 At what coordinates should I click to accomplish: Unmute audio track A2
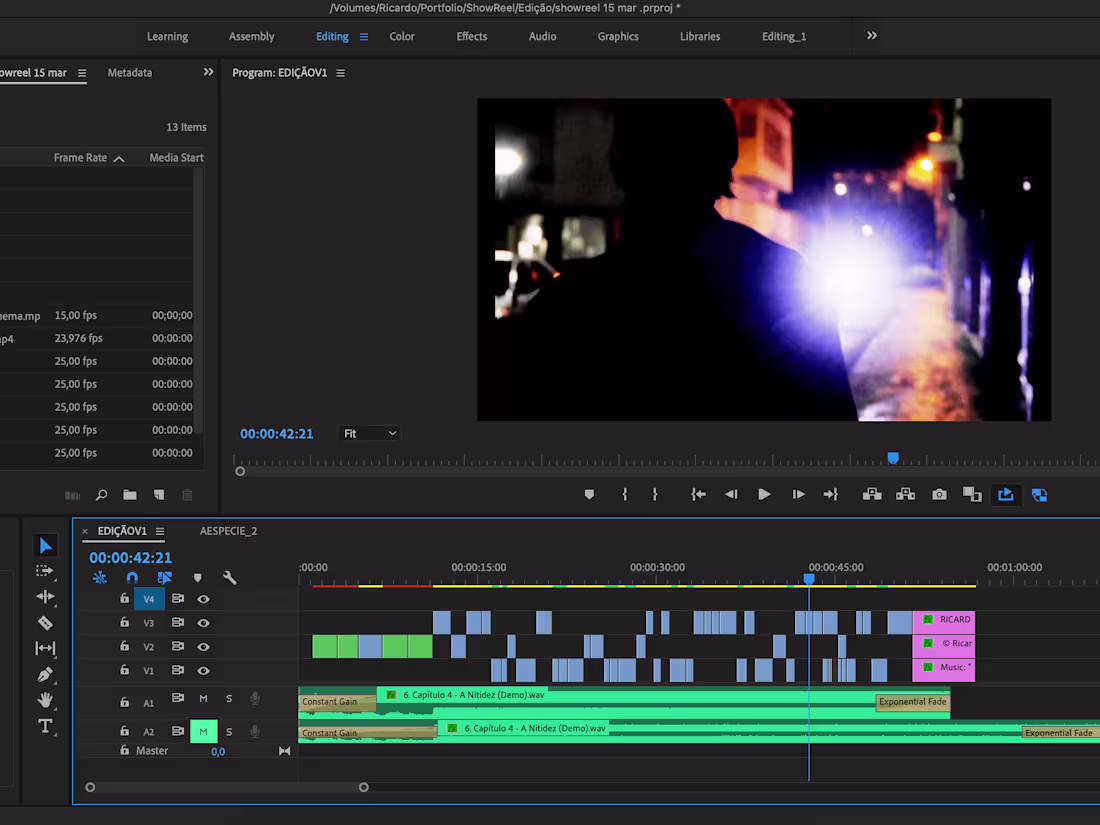[204, 731]
